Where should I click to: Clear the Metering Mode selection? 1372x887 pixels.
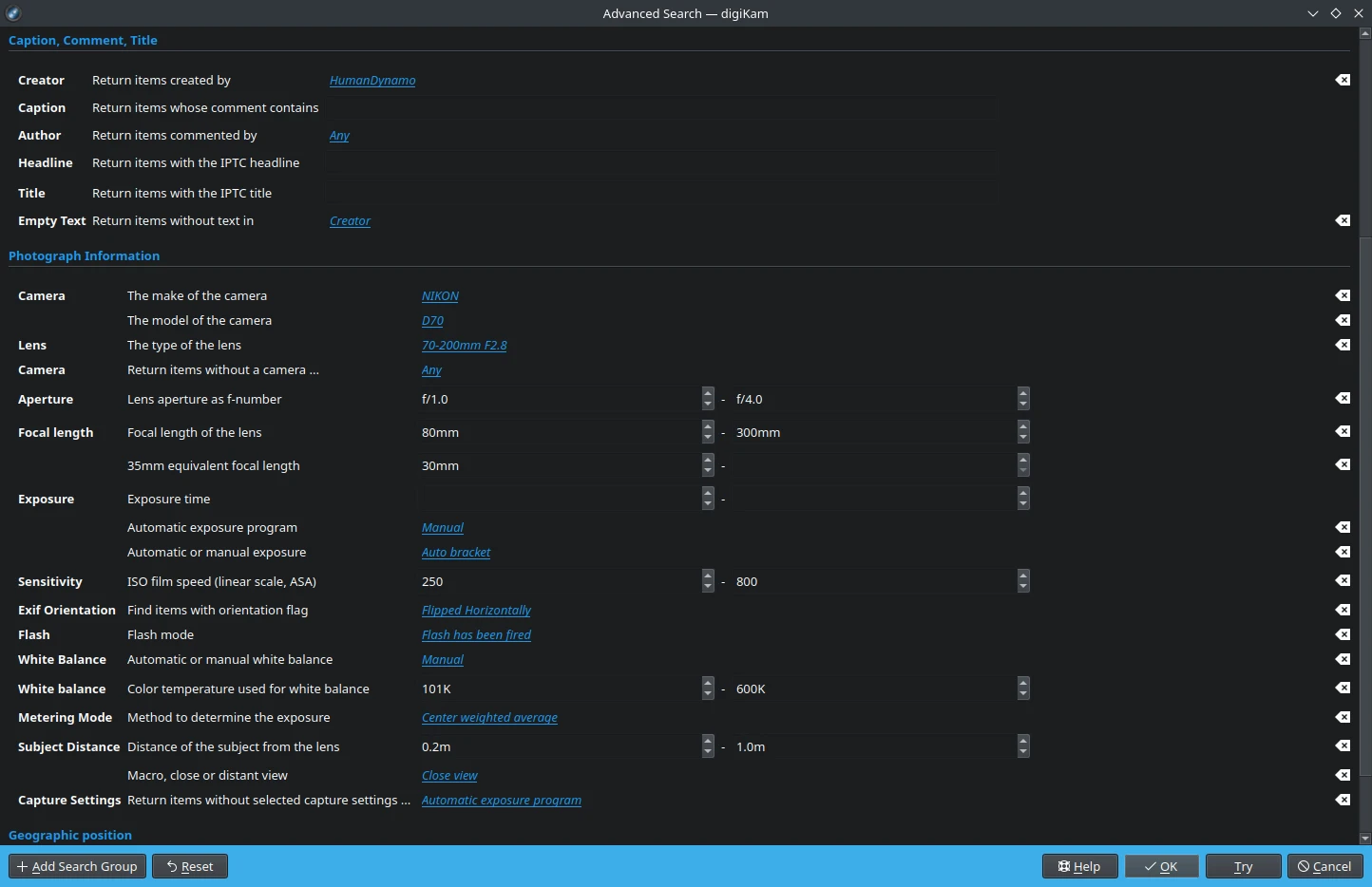[x=1342, y=717]
